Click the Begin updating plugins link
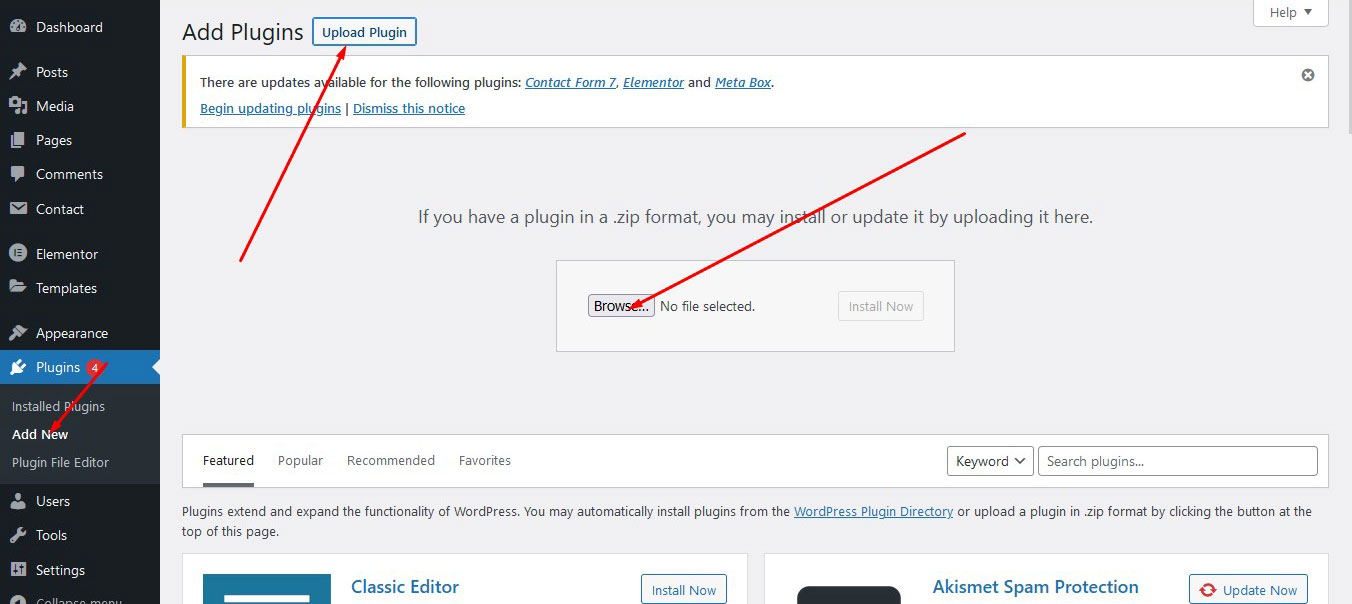This screenshot has height=604, width=1352. tap(270, 108)
